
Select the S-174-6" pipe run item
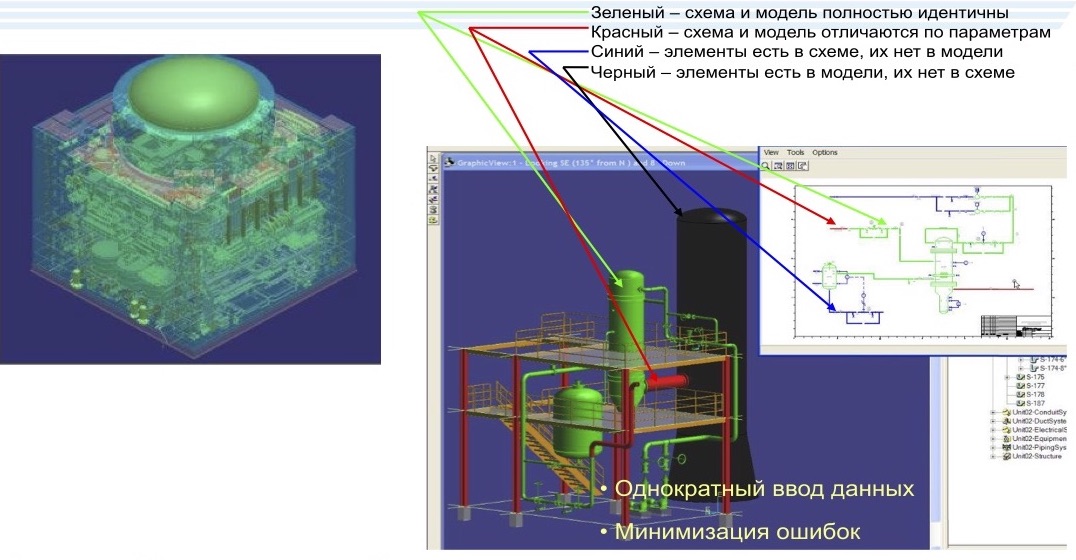point(1053,360)
